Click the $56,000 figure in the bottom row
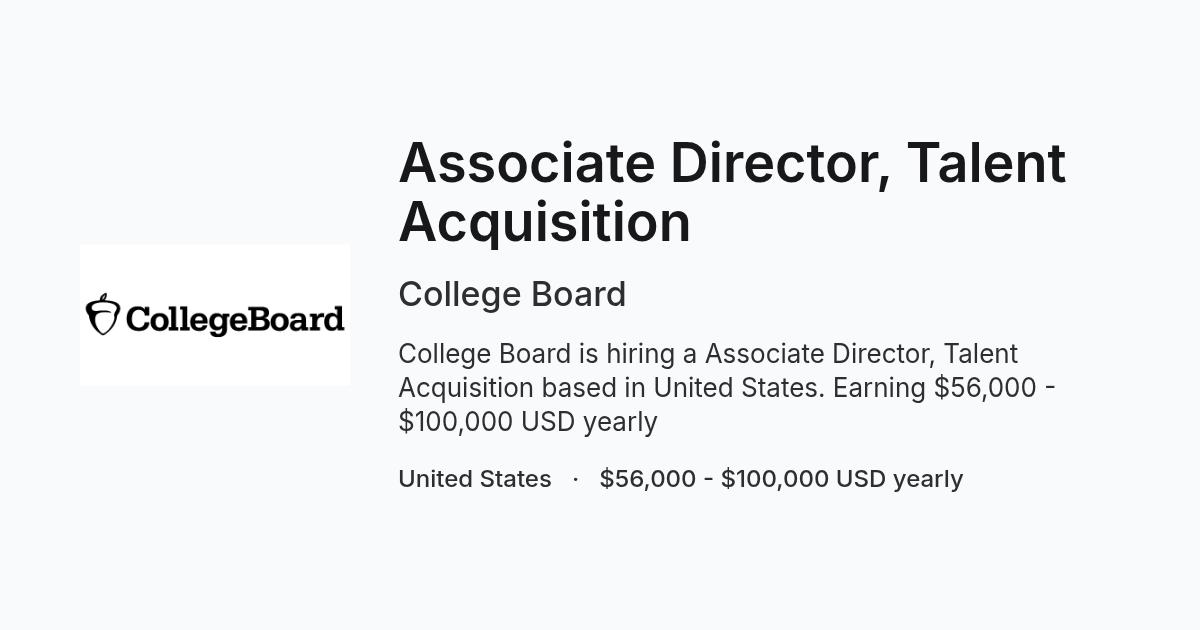 (648, 479)
